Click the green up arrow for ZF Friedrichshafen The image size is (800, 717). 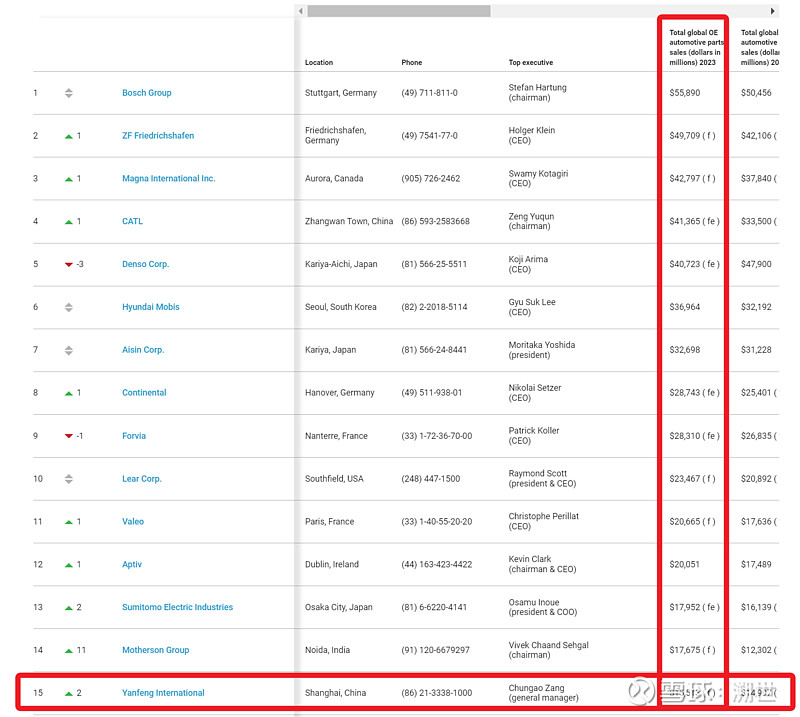click(x=69, y=136)
